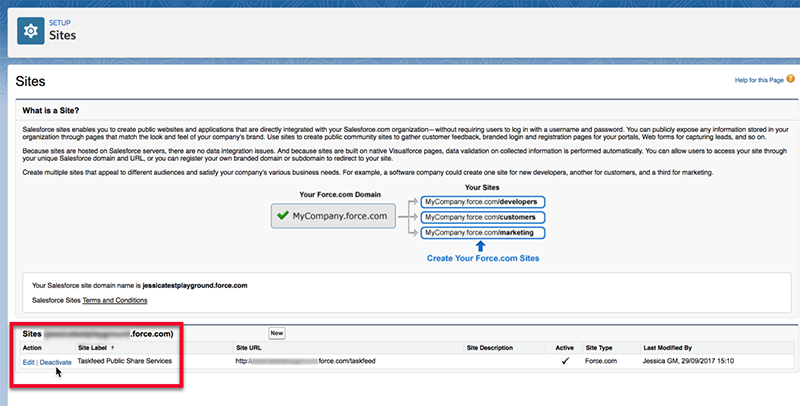This screenshot has height=410, width=800.
Task: Click the SETUP breadcrumb label
Action: tap(60, 23)
